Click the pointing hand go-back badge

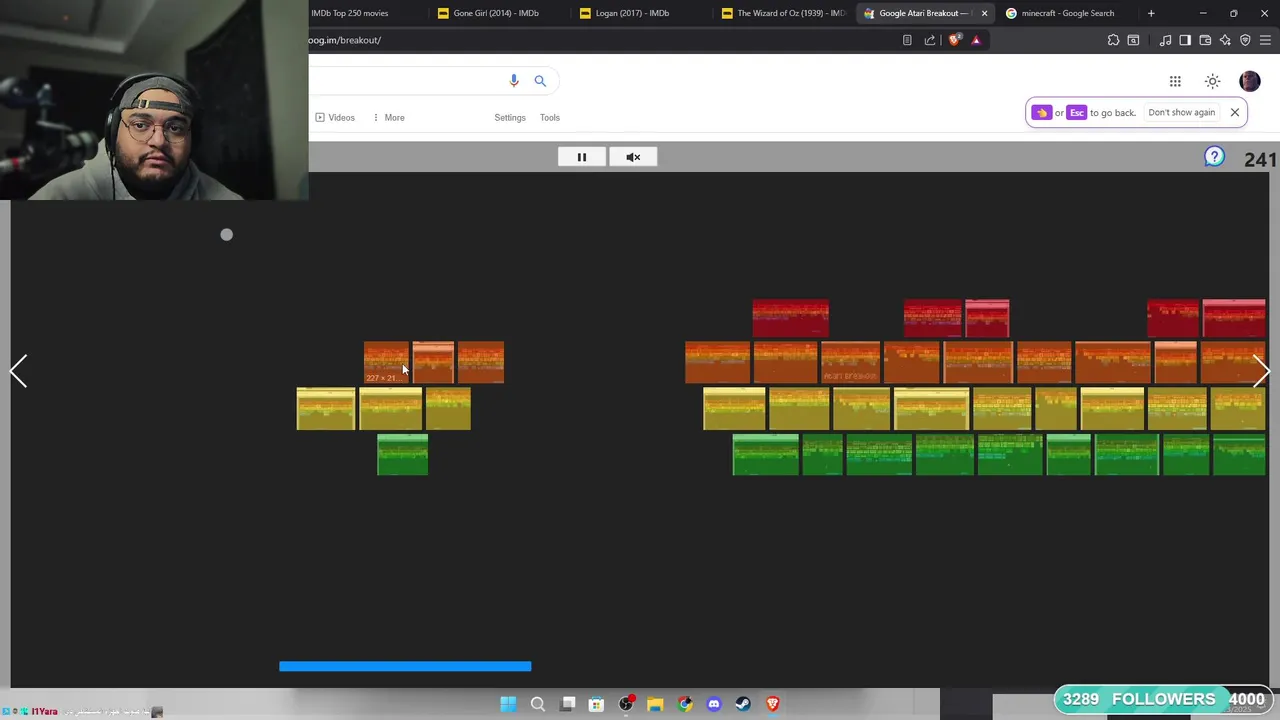coord(1041,112)
